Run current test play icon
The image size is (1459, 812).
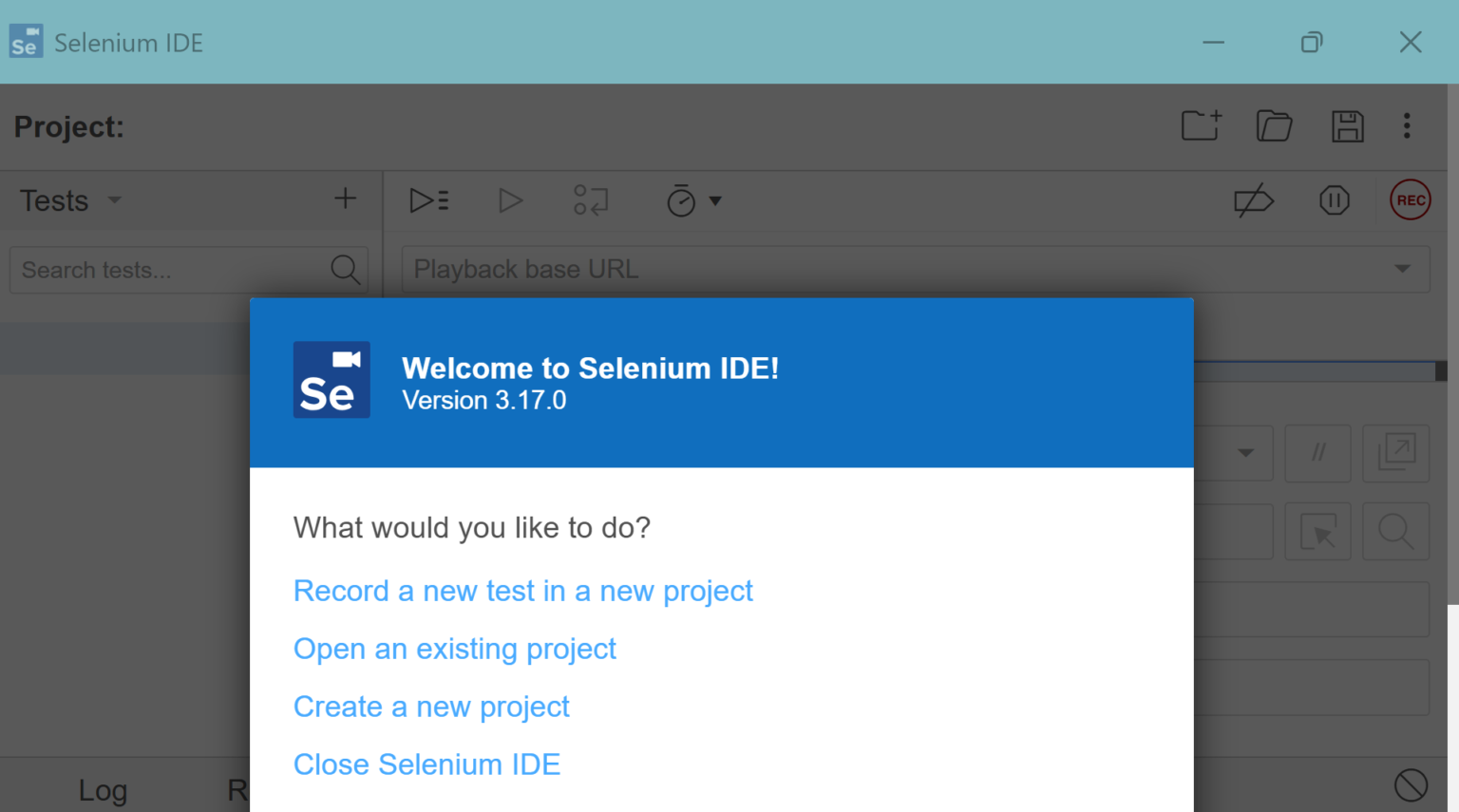pyautogui.click(x=510, y=200)
